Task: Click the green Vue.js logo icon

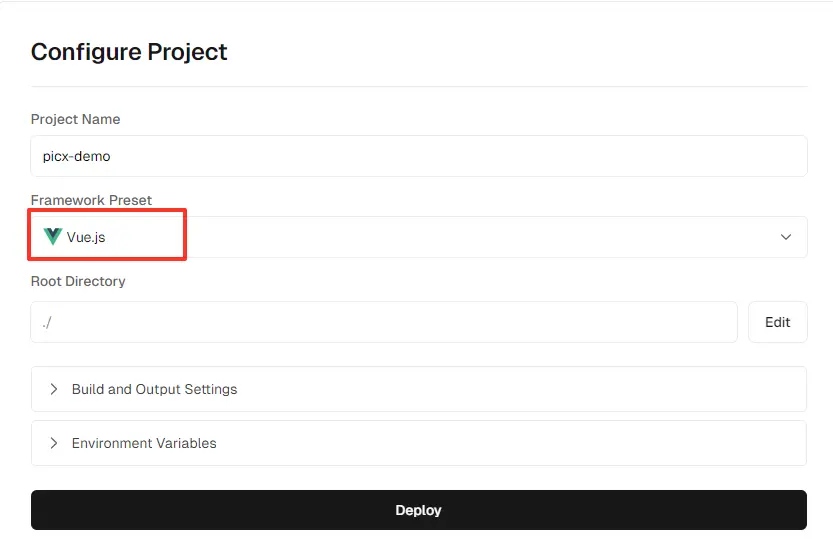Action: click(53, 236)
